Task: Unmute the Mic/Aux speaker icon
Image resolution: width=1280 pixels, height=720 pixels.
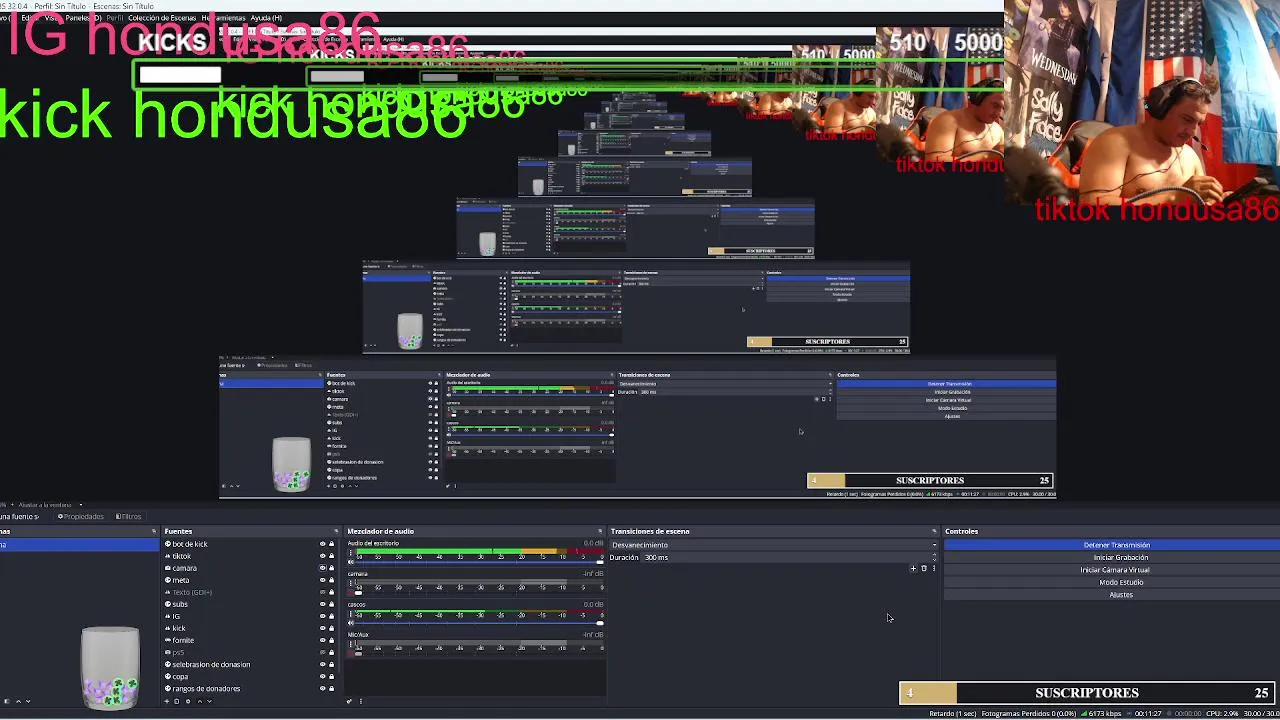Action: pos(351,653)
